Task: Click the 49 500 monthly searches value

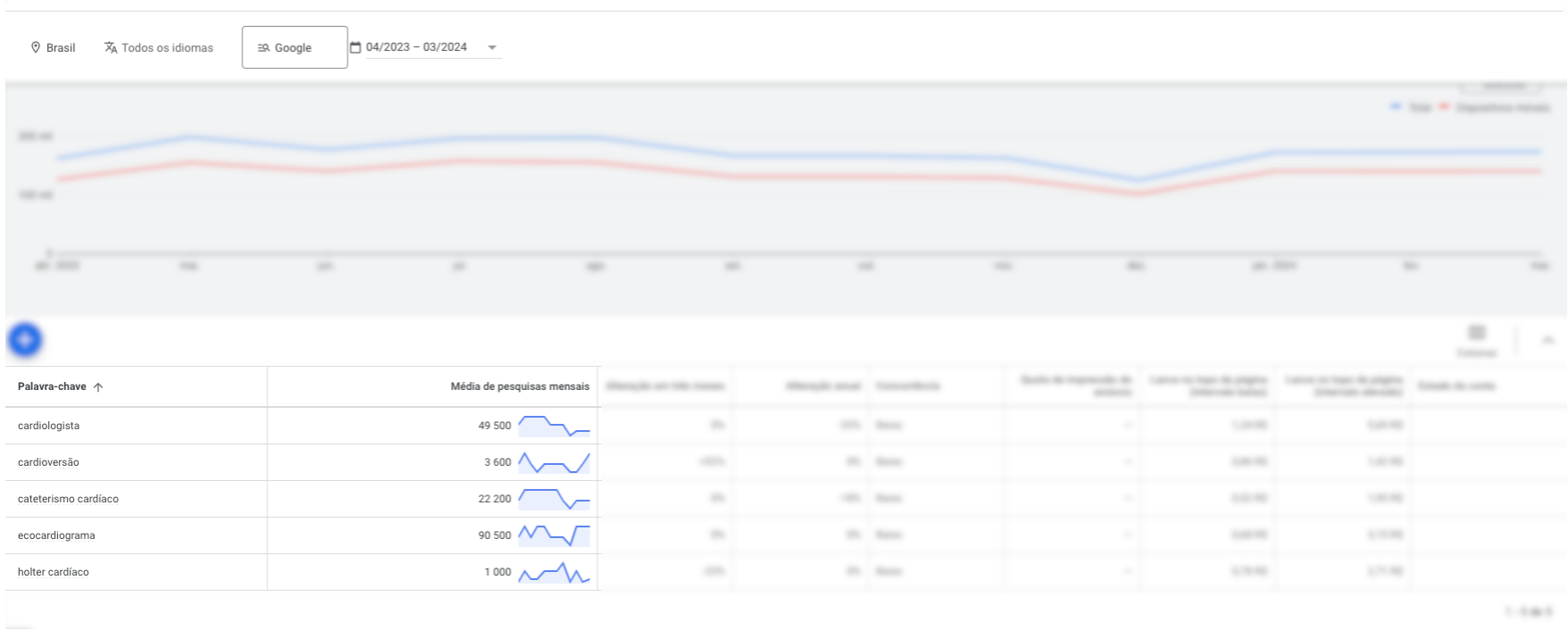Action: pos(495,426)
